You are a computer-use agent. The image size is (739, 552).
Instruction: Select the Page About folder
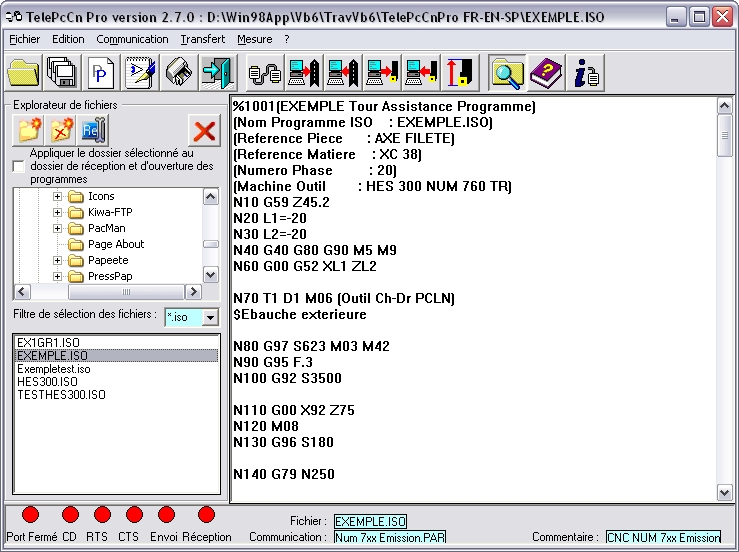[115, 244]
